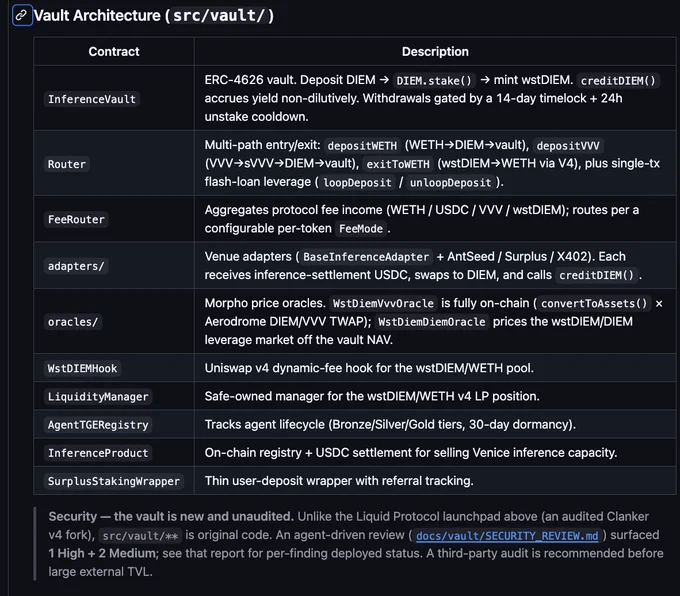Click the AgentTGERegistry contract label
Viewport: 680px width, 596px height.
(98, 425)
